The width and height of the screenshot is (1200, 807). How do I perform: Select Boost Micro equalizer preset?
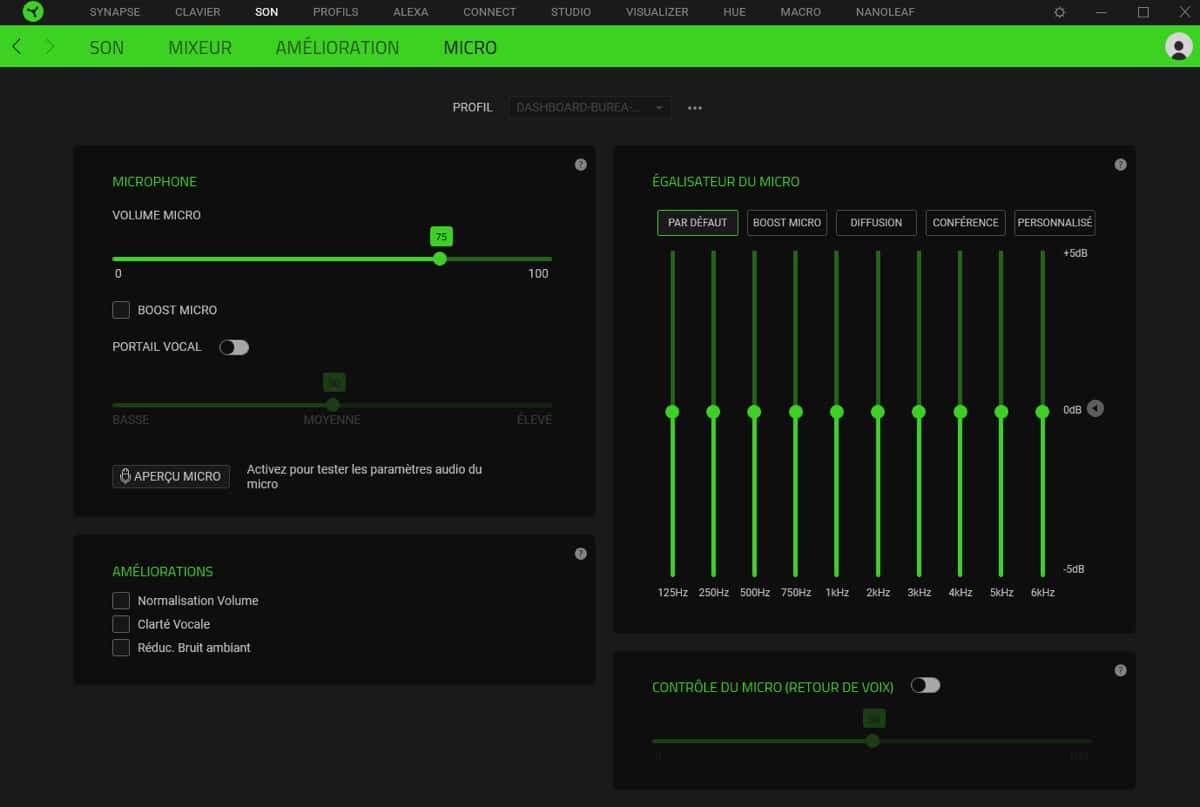point(787,222)
